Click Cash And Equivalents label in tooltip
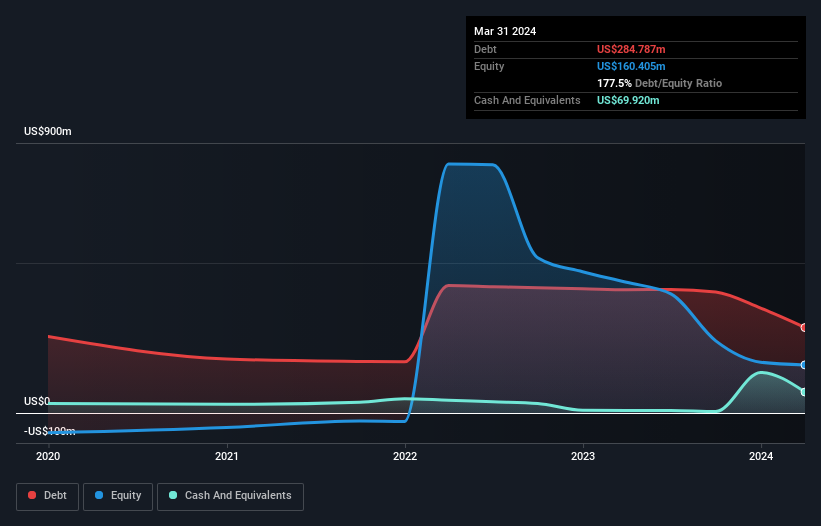This screenshot has width=821, height=526. 527,100
